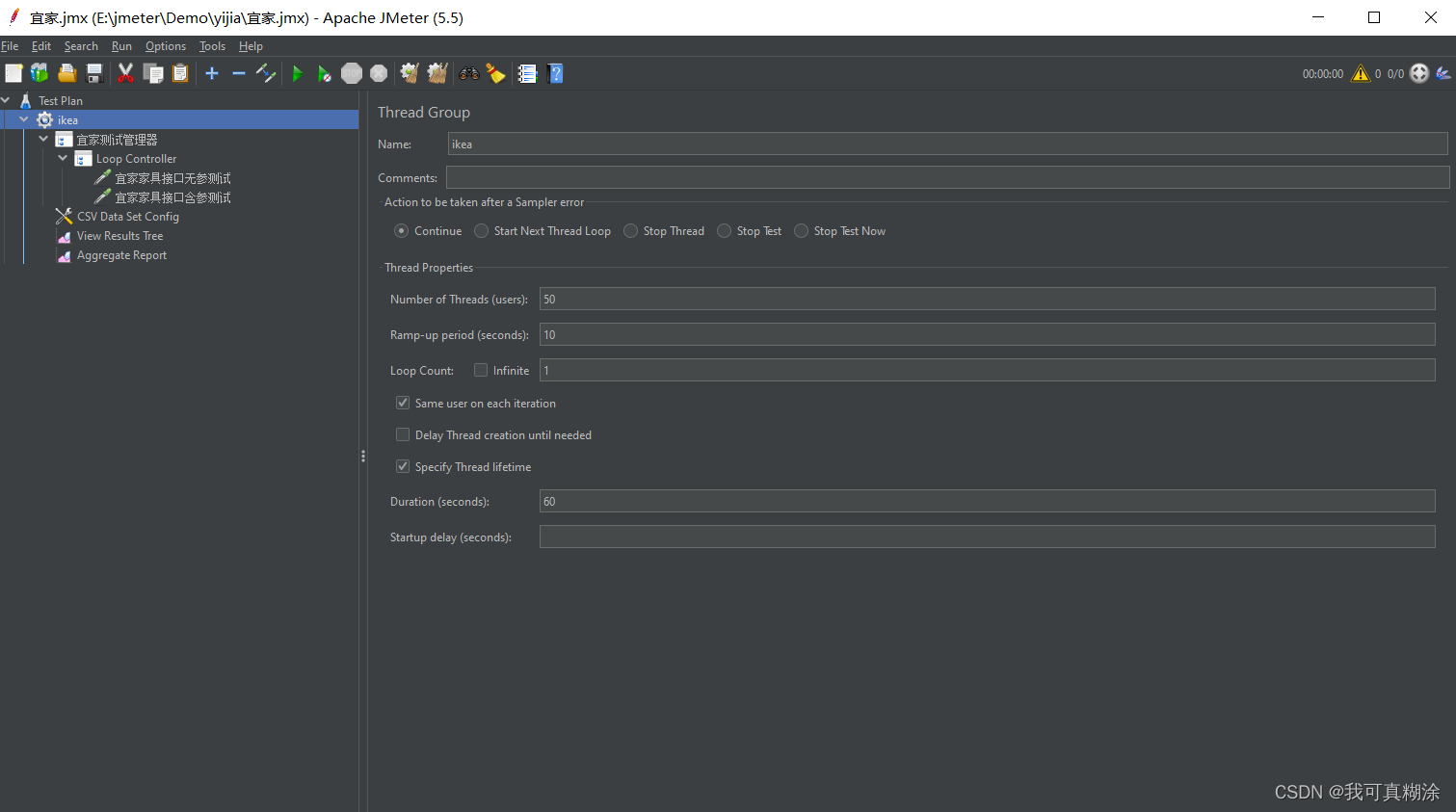Create a new test plan with New icon
This screenshot has width=1456, height=812.
click(x=13, y=73)
